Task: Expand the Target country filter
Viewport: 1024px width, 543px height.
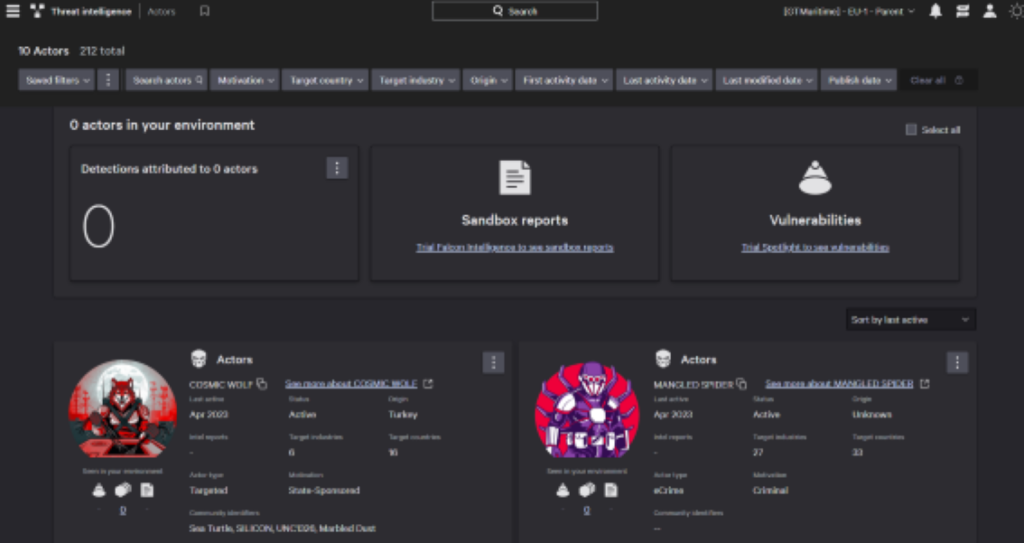Action: coord(325,80)
